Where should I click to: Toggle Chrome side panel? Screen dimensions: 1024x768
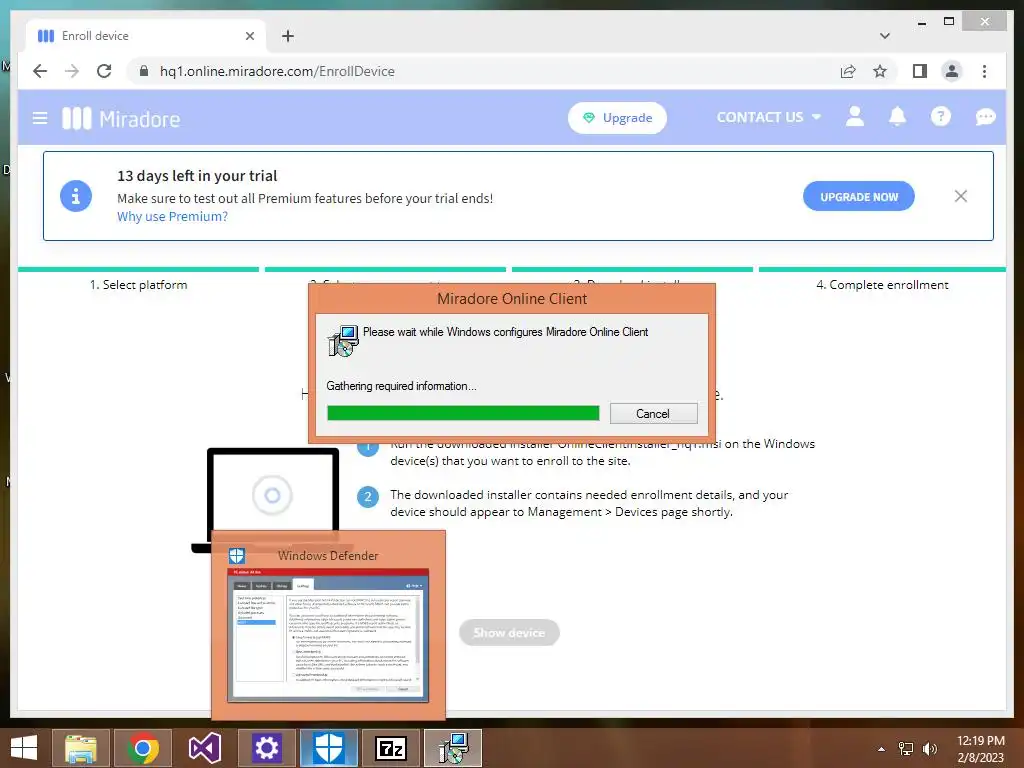pyautogui.click(x=920, y=71)
